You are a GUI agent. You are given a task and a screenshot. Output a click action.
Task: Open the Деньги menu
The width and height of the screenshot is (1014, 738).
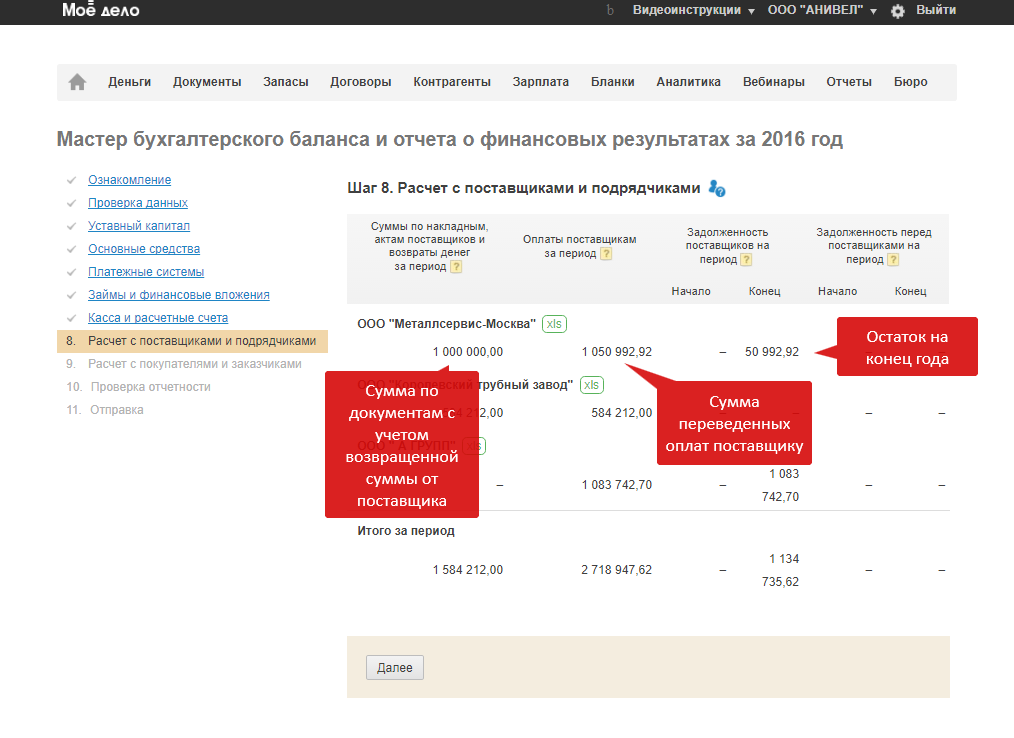point(129,82)
